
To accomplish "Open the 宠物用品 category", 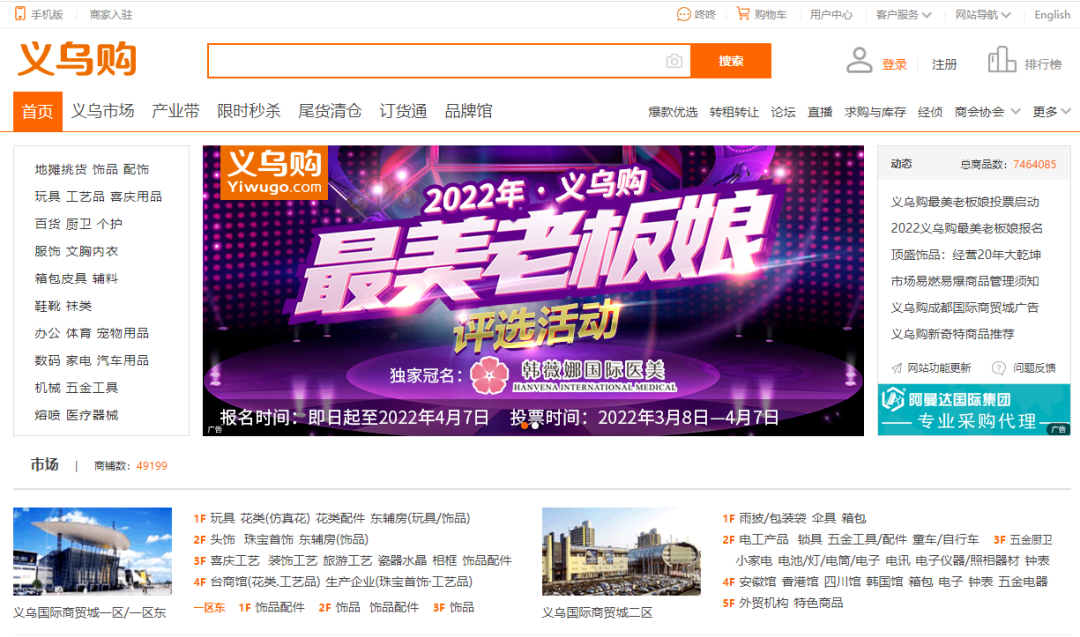I will (123, 333).
